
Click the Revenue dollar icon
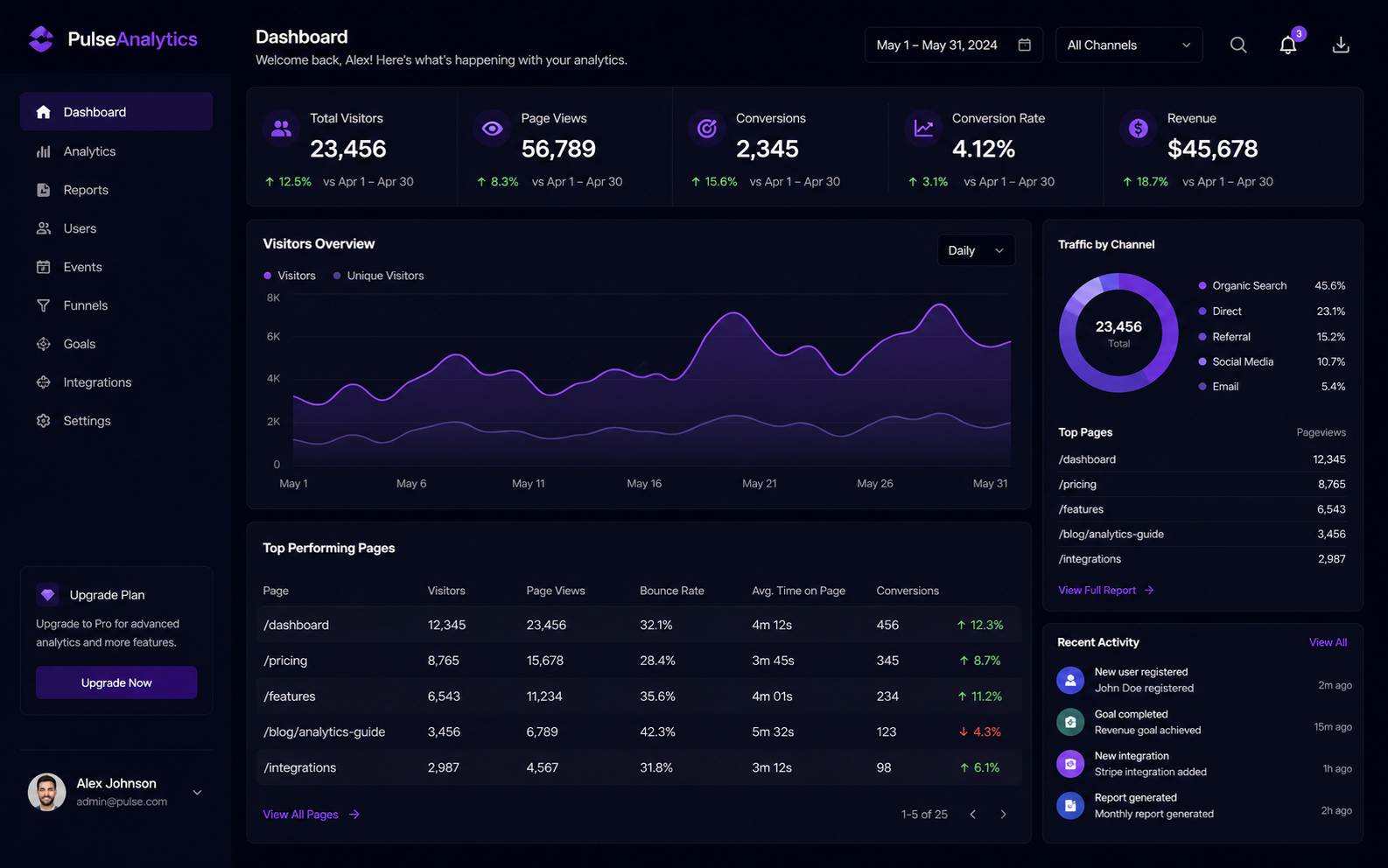(x=1139, y=129)
